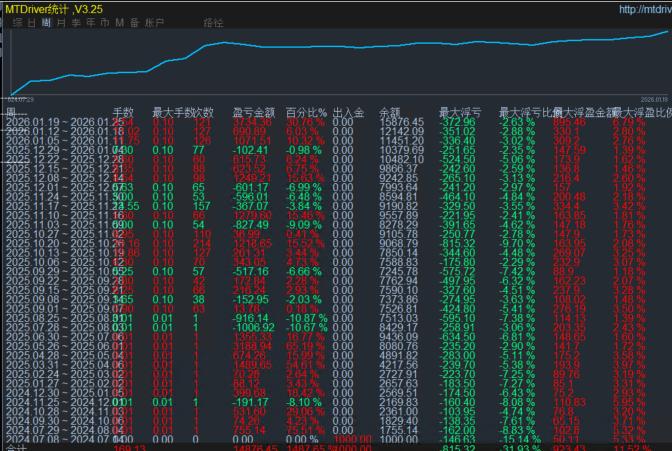
Task: Click the trade count 214
Action: tap(201, 244)
